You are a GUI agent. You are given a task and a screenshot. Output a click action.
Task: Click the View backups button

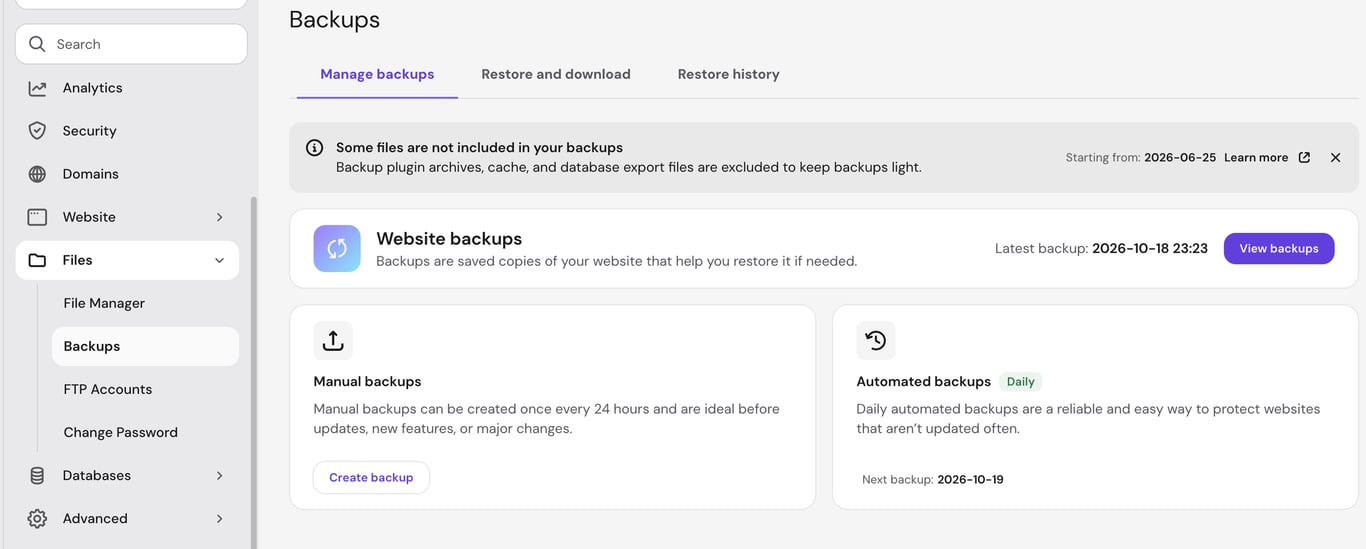click(1278, 249)
